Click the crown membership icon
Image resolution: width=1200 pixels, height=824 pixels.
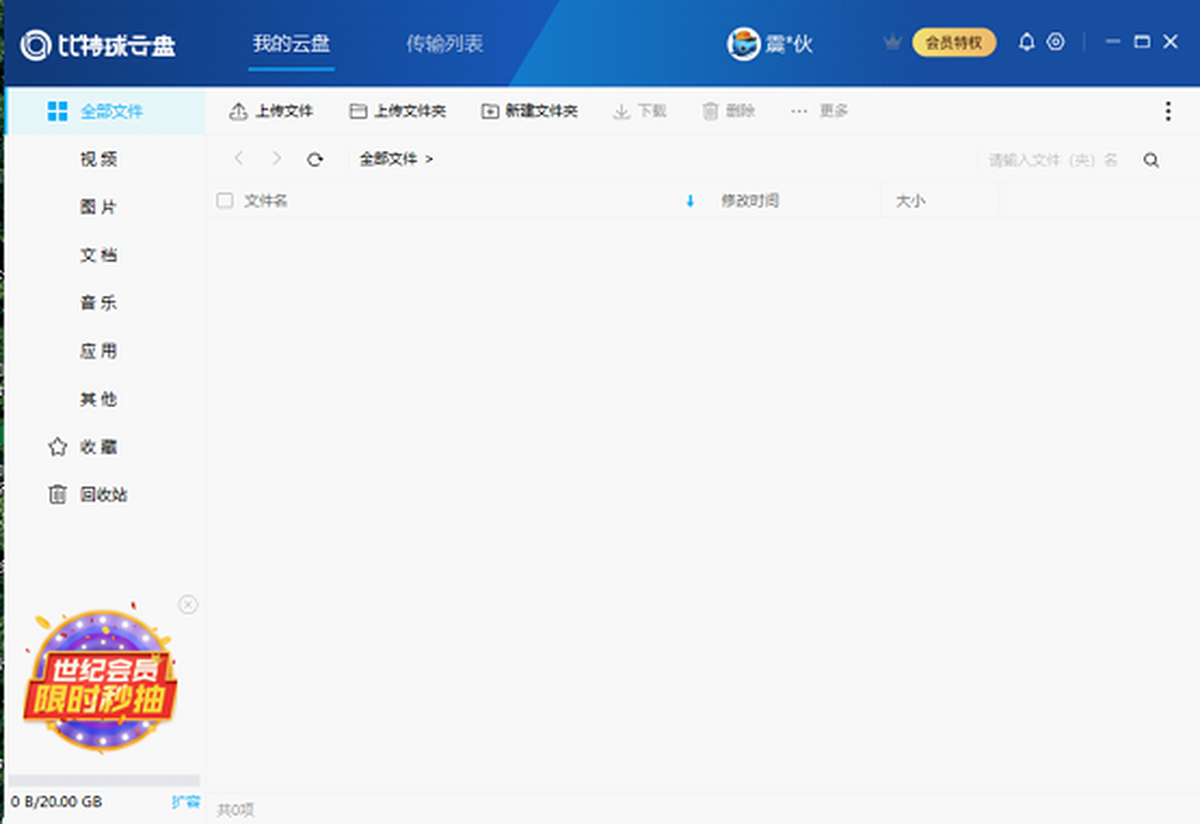[x=892, y=42]
